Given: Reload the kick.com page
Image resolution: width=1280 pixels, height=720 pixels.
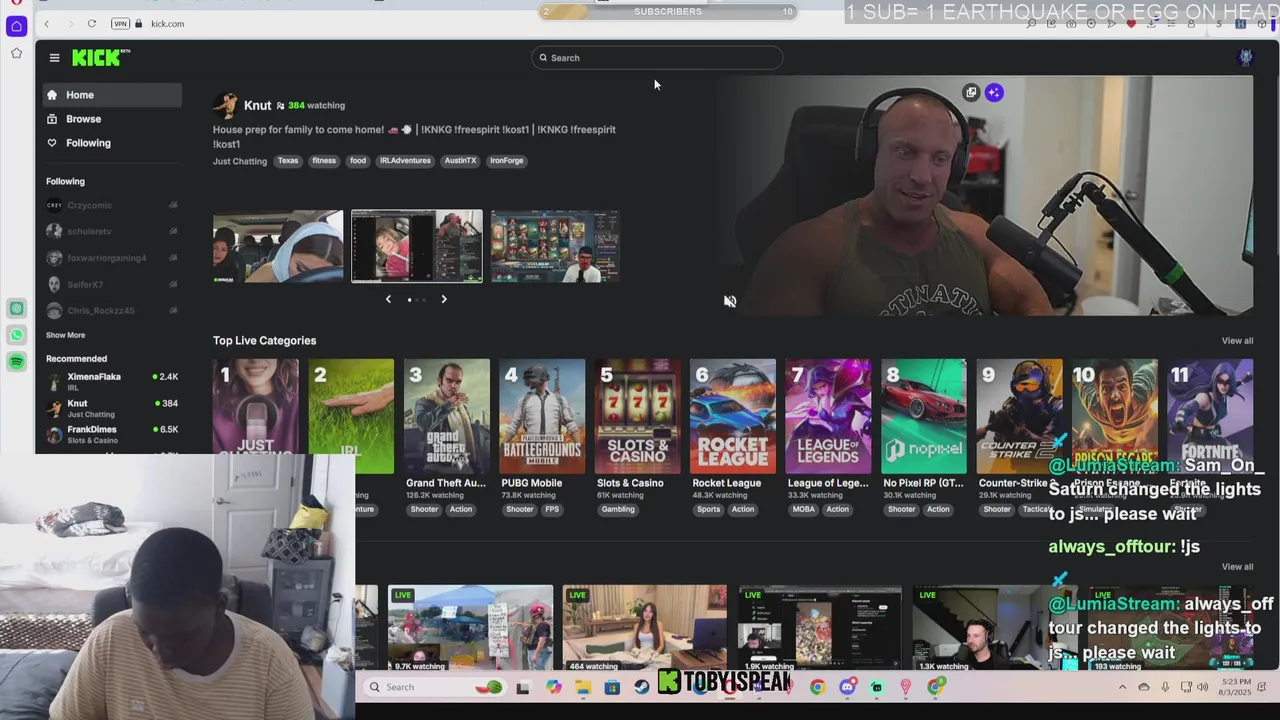Looking at the screenshot, I should pyautogui.click(x=91, y=23).
